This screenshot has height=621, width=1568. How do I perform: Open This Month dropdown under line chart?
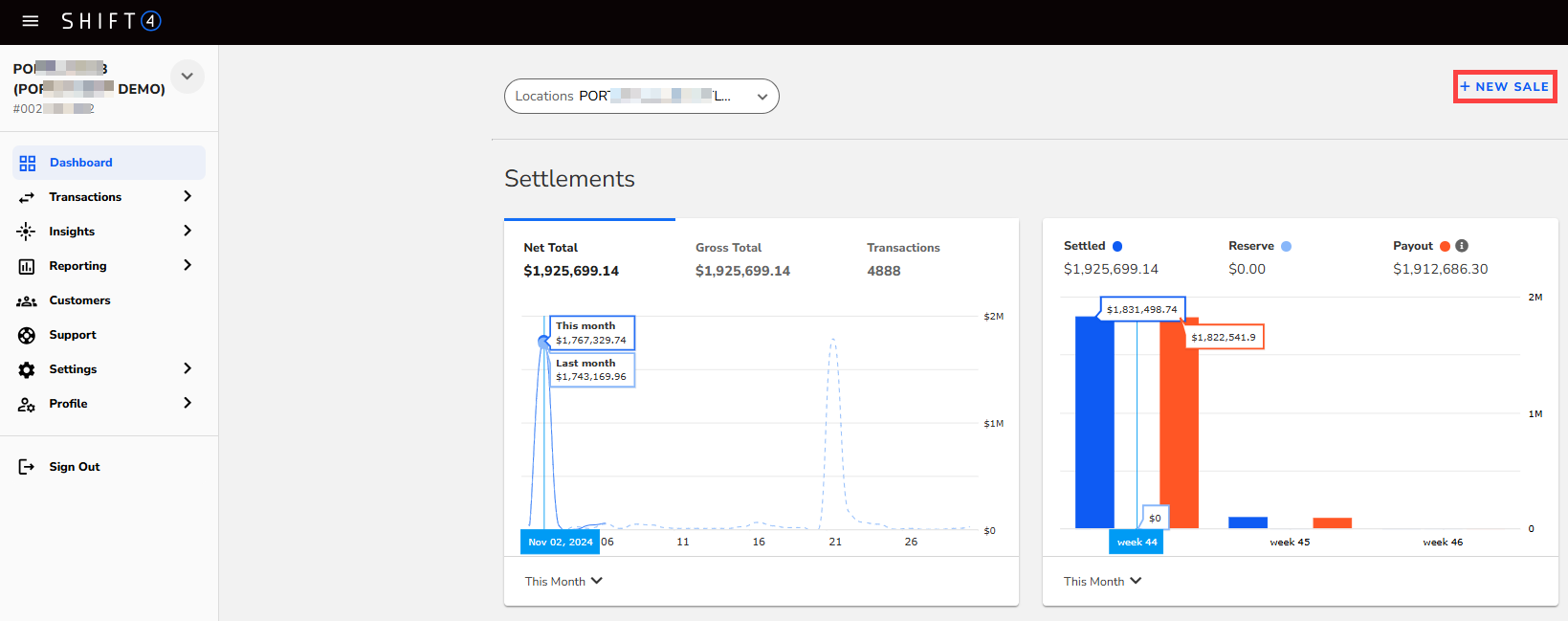(x=563, y=581)
